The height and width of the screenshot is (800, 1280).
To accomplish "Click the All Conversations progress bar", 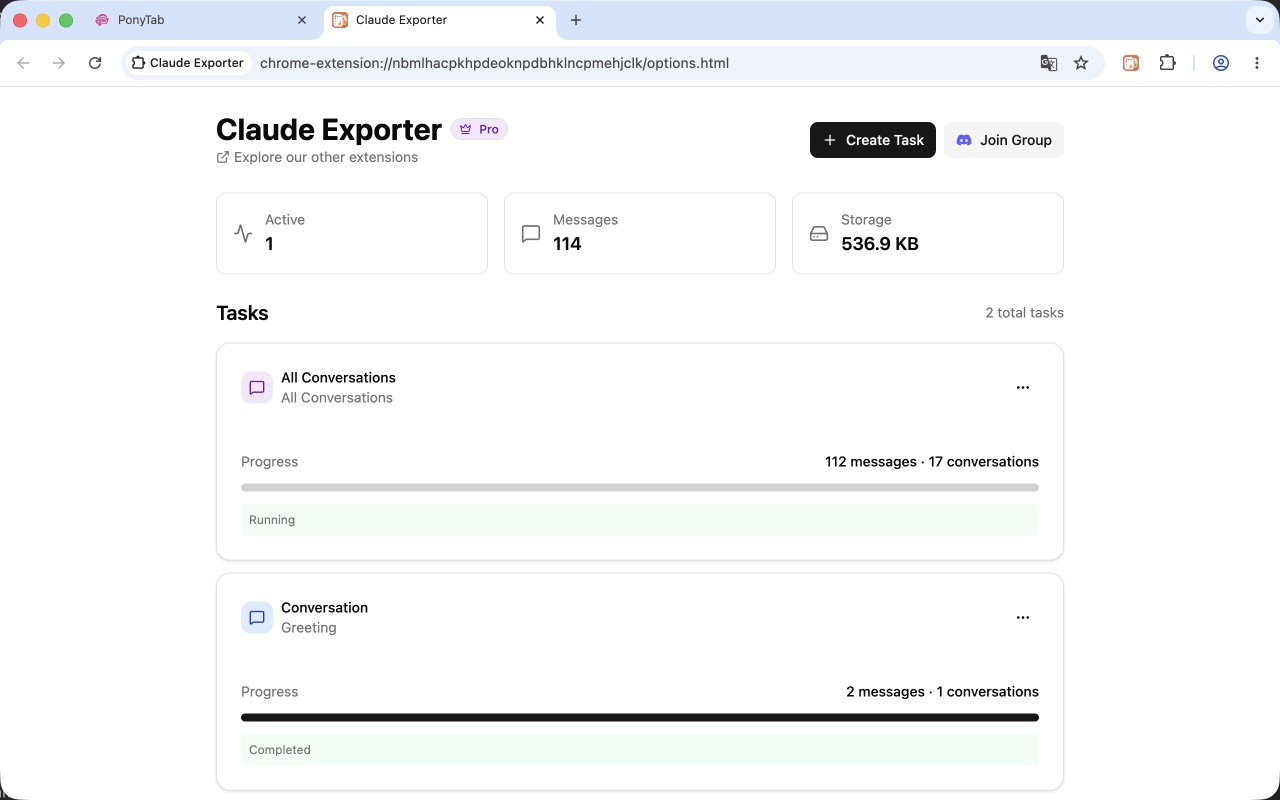I will pyautogui.click(x=640, y=488).
